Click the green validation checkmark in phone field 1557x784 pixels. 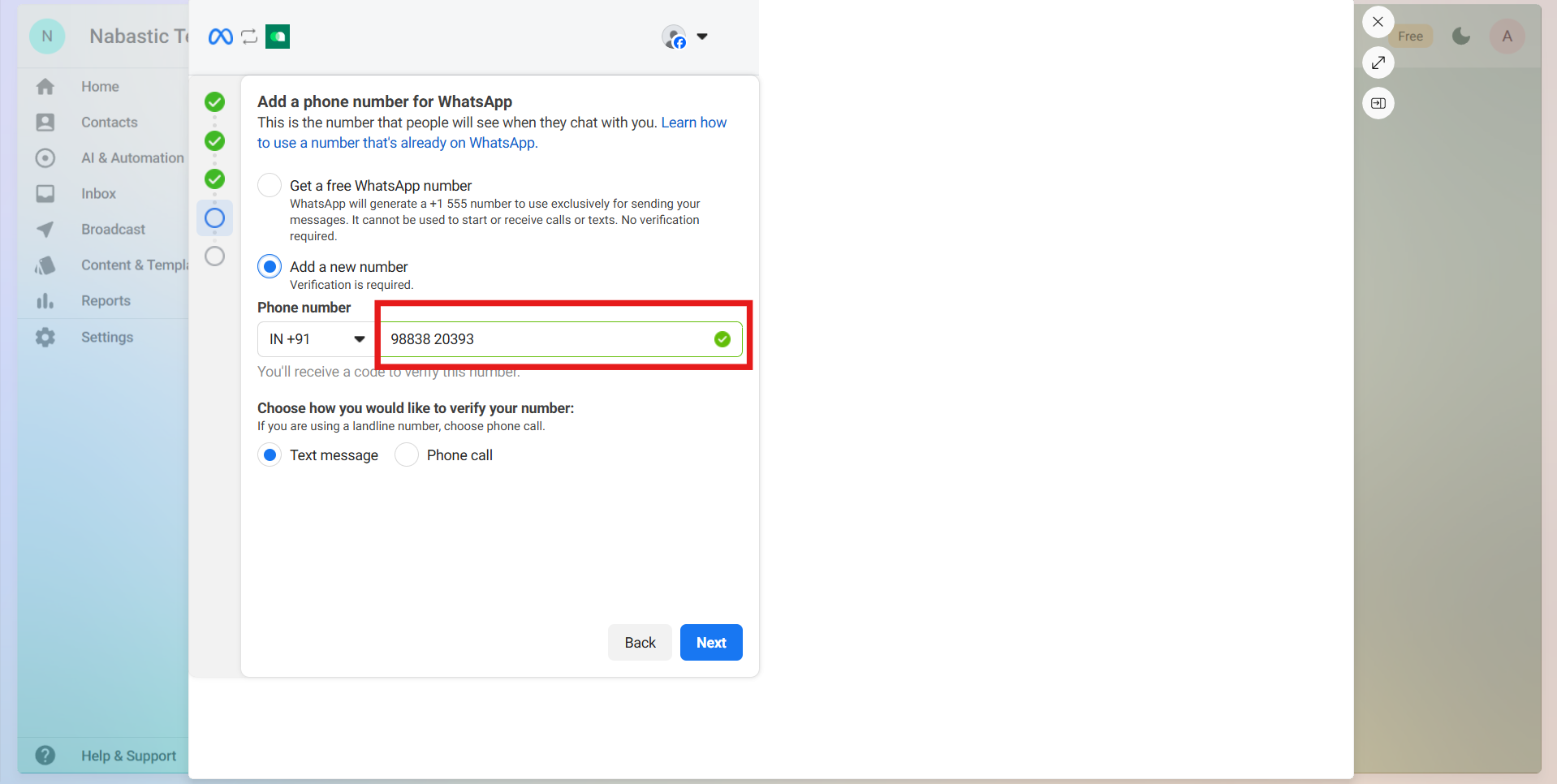[722, 339]
